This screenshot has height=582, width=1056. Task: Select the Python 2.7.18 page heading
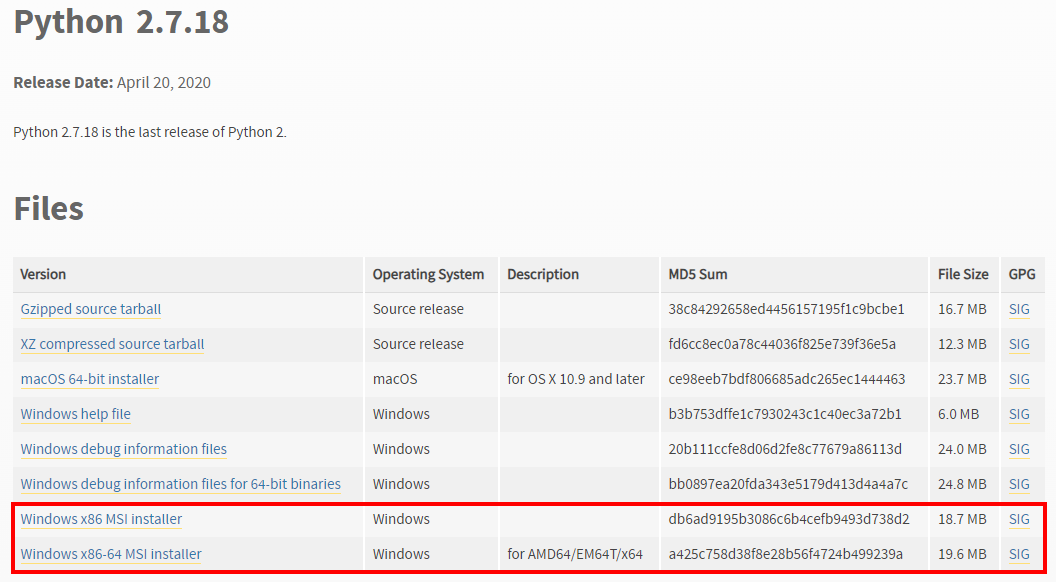pos(121,22)
